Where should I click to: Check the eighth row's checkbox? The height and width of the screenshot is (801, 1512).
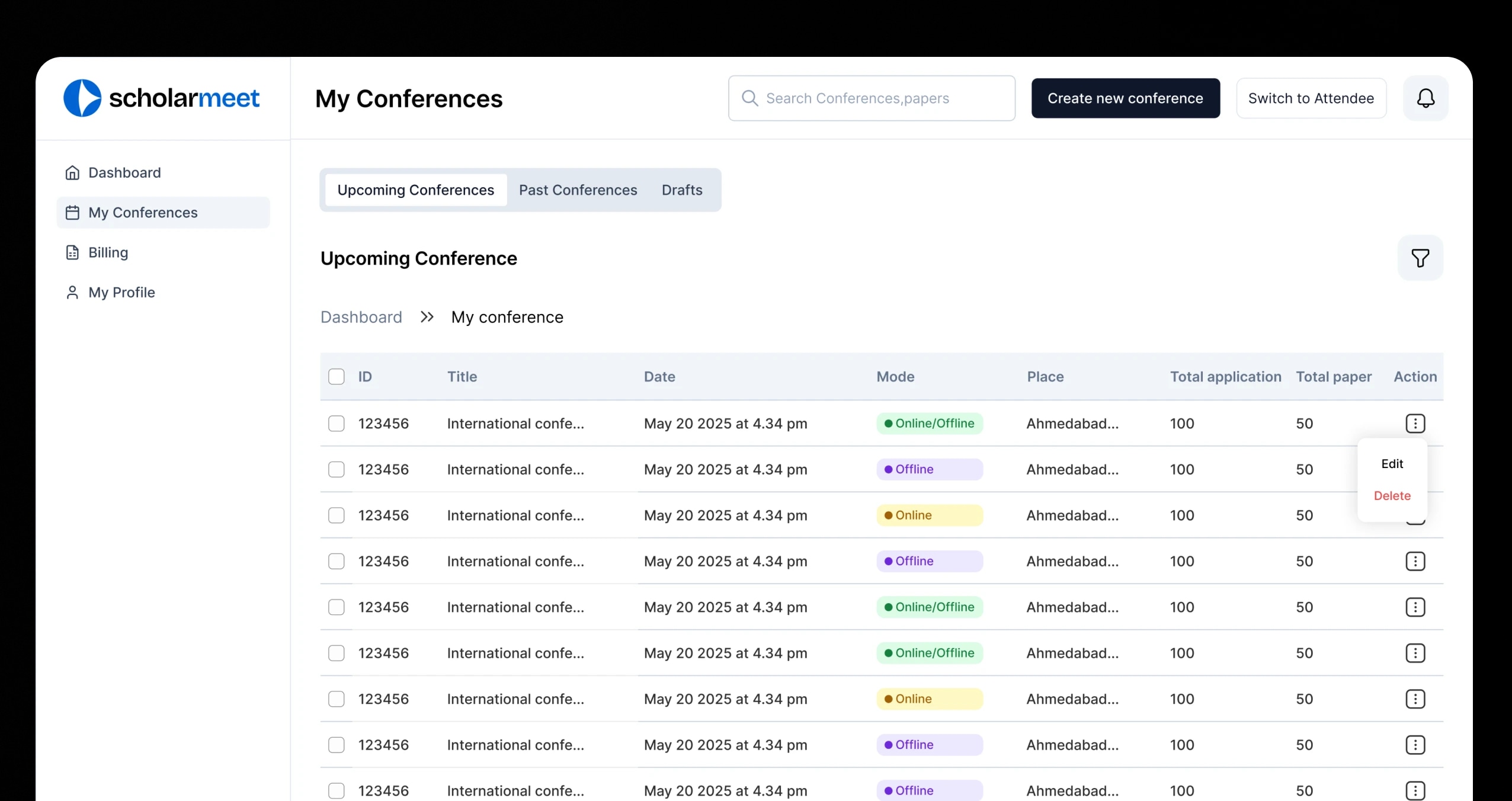pos(337,745)
